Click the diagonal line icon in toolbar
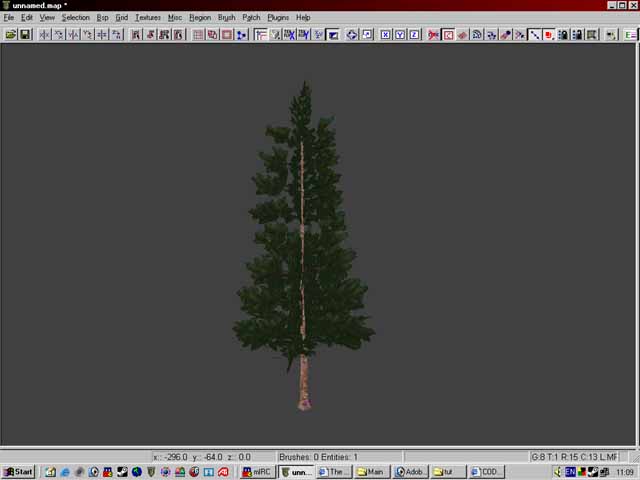Viewport: 640px width, 480px height. pyautogui.click(x=534, y=34)
